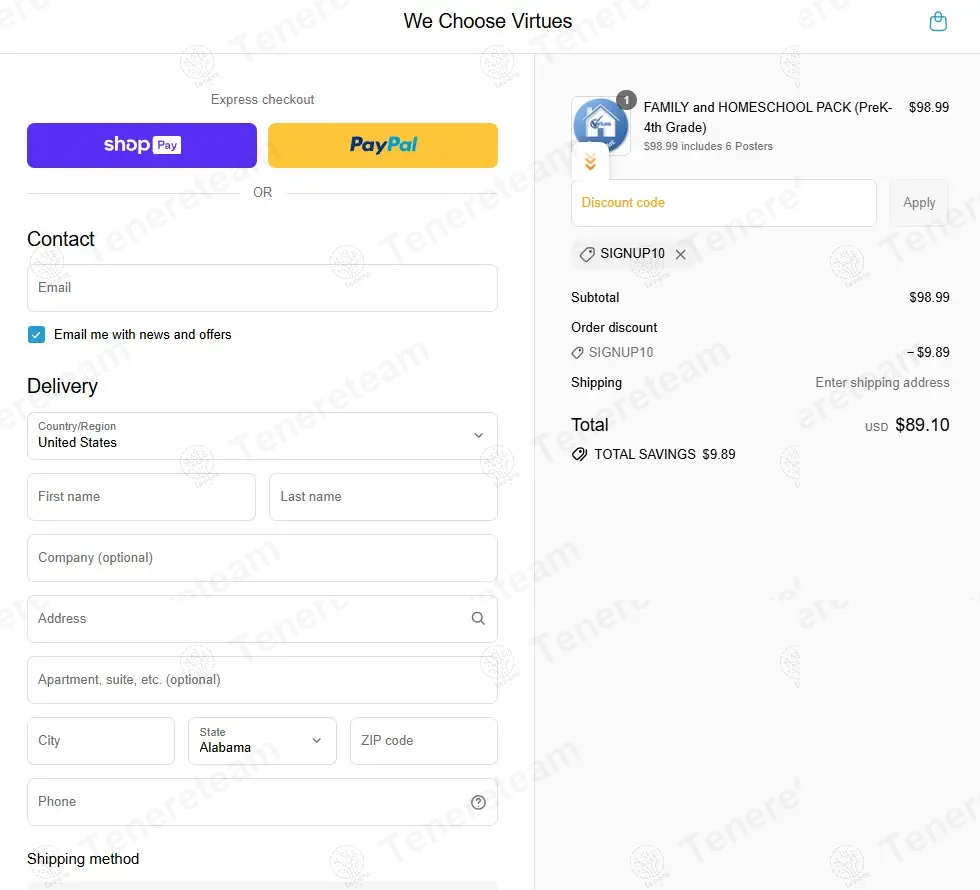
Task: Open the State dropdown showing Alabama
Action: coord(262,741)
